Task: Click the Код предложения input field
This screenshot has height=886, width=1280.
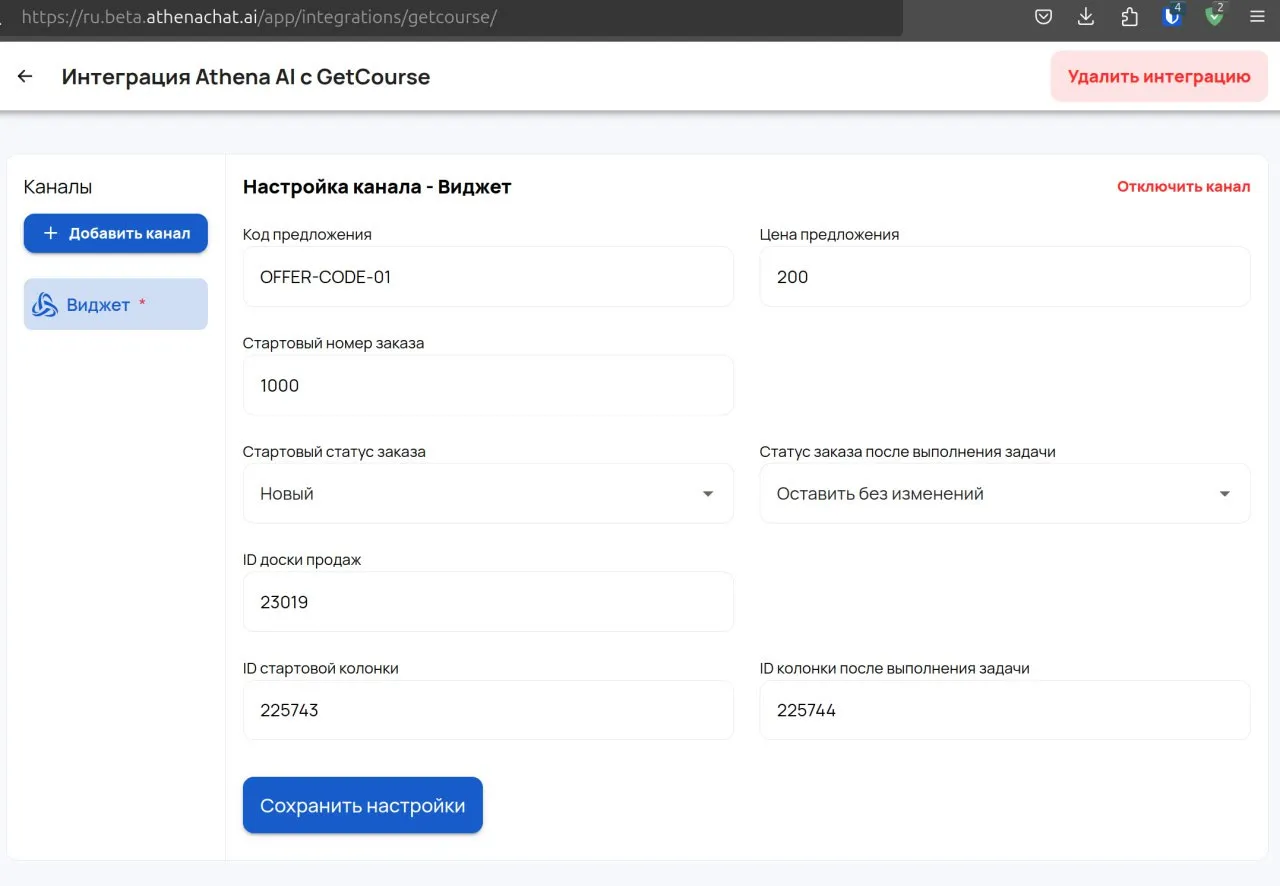Action: (x=488, y=277)
